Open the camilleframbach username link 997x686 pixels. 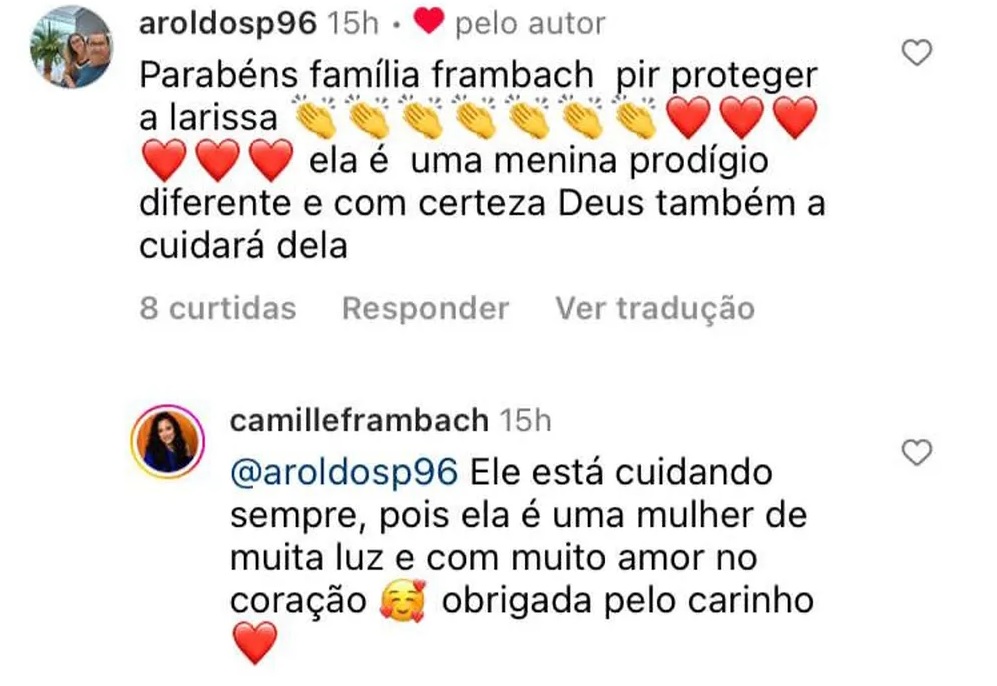coord(359,421)
